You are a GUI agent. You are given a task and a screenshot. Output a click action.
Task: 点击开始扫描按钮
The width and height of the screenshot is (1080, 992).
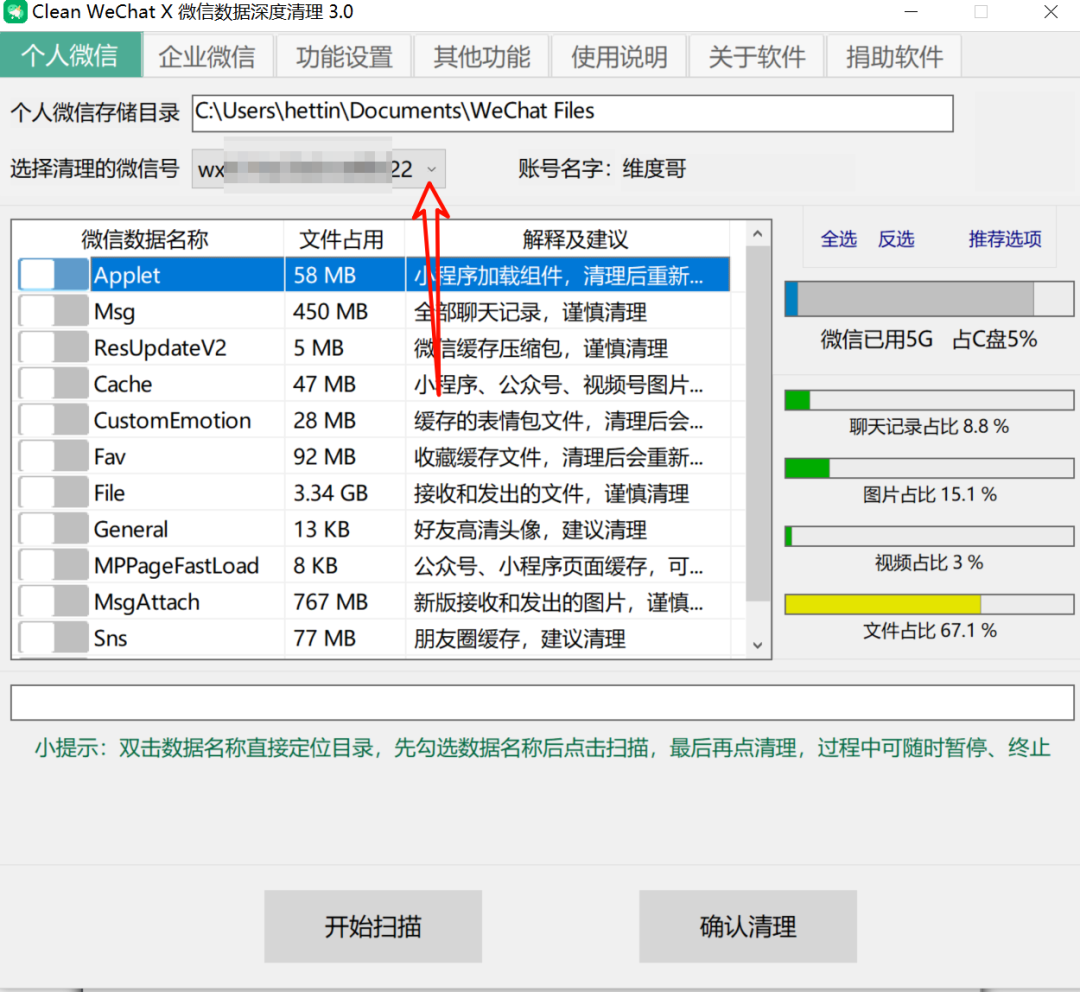pyautogui.click(x=373, y=927)
